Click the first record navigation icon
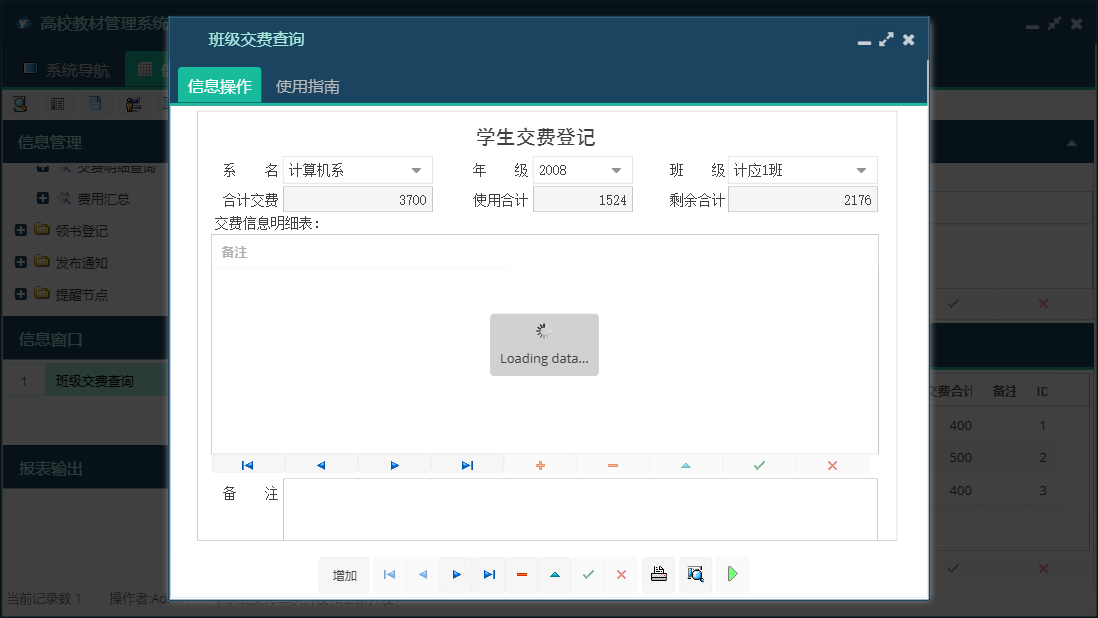This screenshot has width=1098, height=618. click(x=247, y=464)
